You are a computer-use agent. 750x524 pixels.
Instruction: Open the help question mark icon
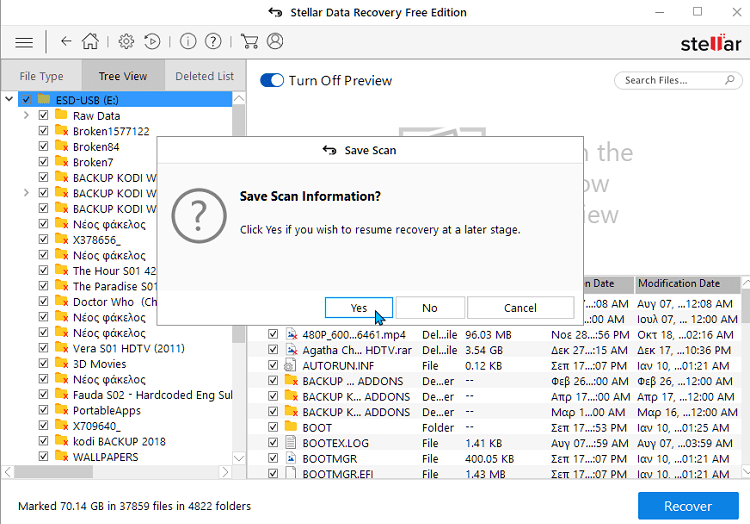click(x=213, y=42)
